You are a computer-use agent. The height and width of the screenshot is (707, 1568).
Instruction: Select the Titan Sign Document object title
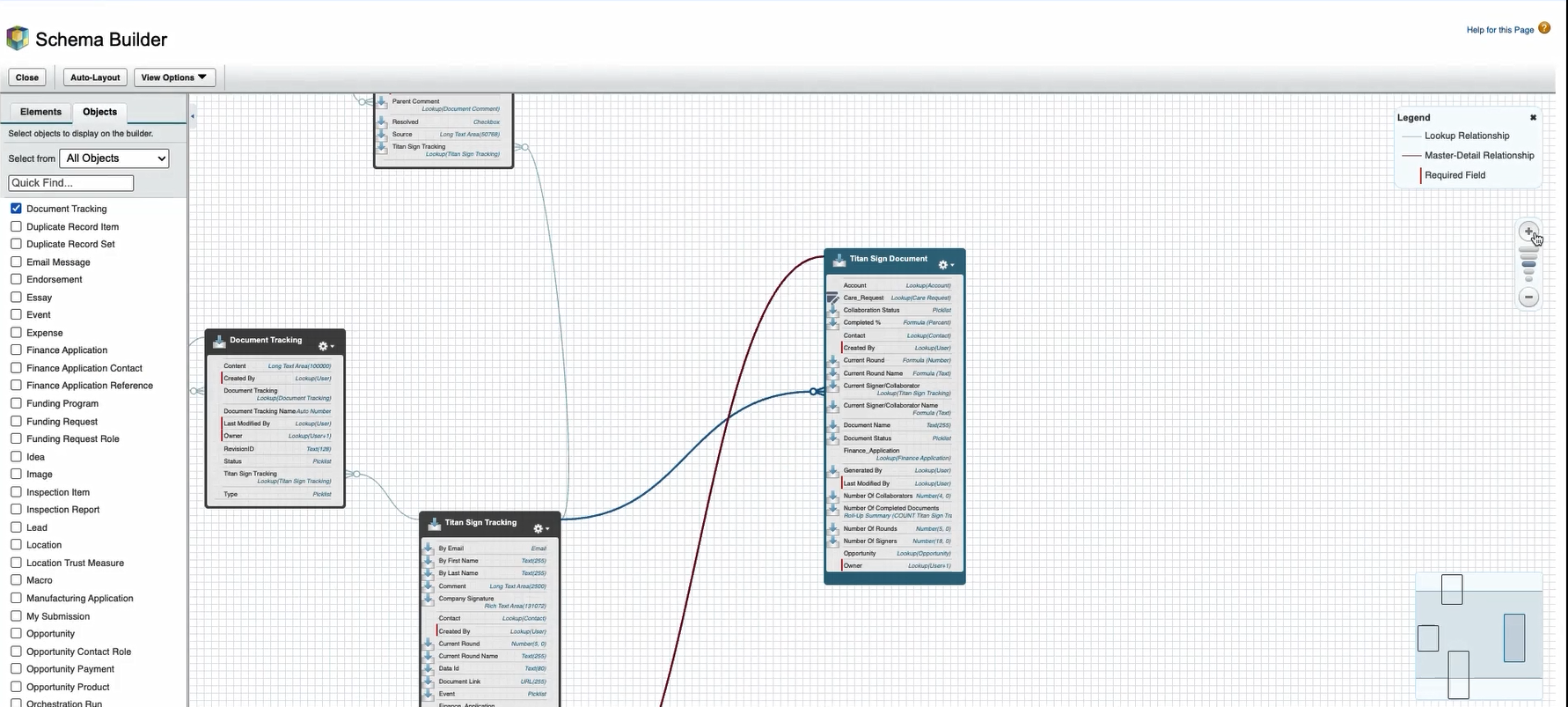click(x=888, y=259)
